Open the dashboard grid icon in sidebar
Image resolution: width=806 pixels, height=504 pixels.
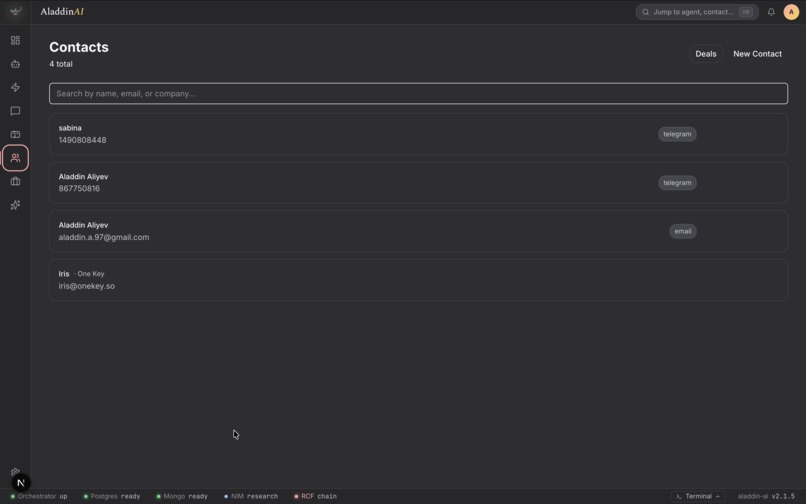[15, 40]
